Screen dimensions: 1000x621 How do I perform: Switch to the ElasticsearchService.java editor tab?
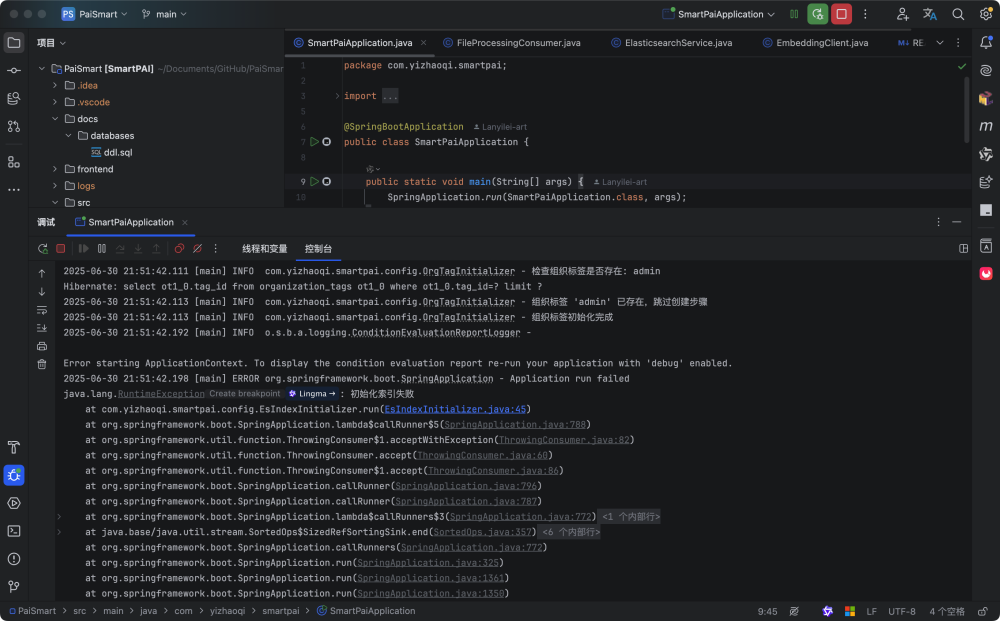(678, 43)
